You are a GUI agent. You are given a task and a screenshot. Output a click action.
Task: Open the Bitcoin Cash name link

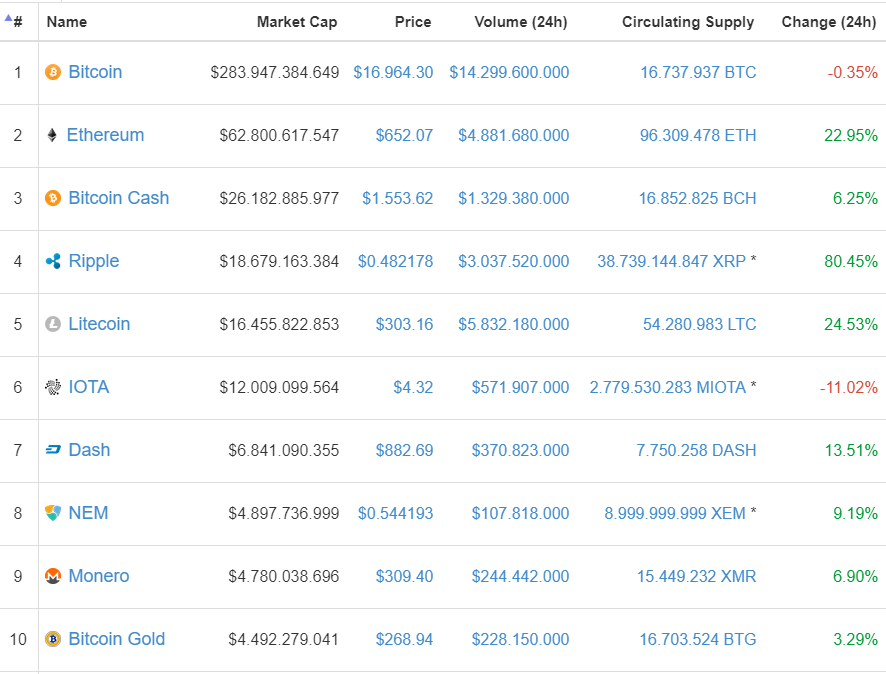[x=119, y=198]
